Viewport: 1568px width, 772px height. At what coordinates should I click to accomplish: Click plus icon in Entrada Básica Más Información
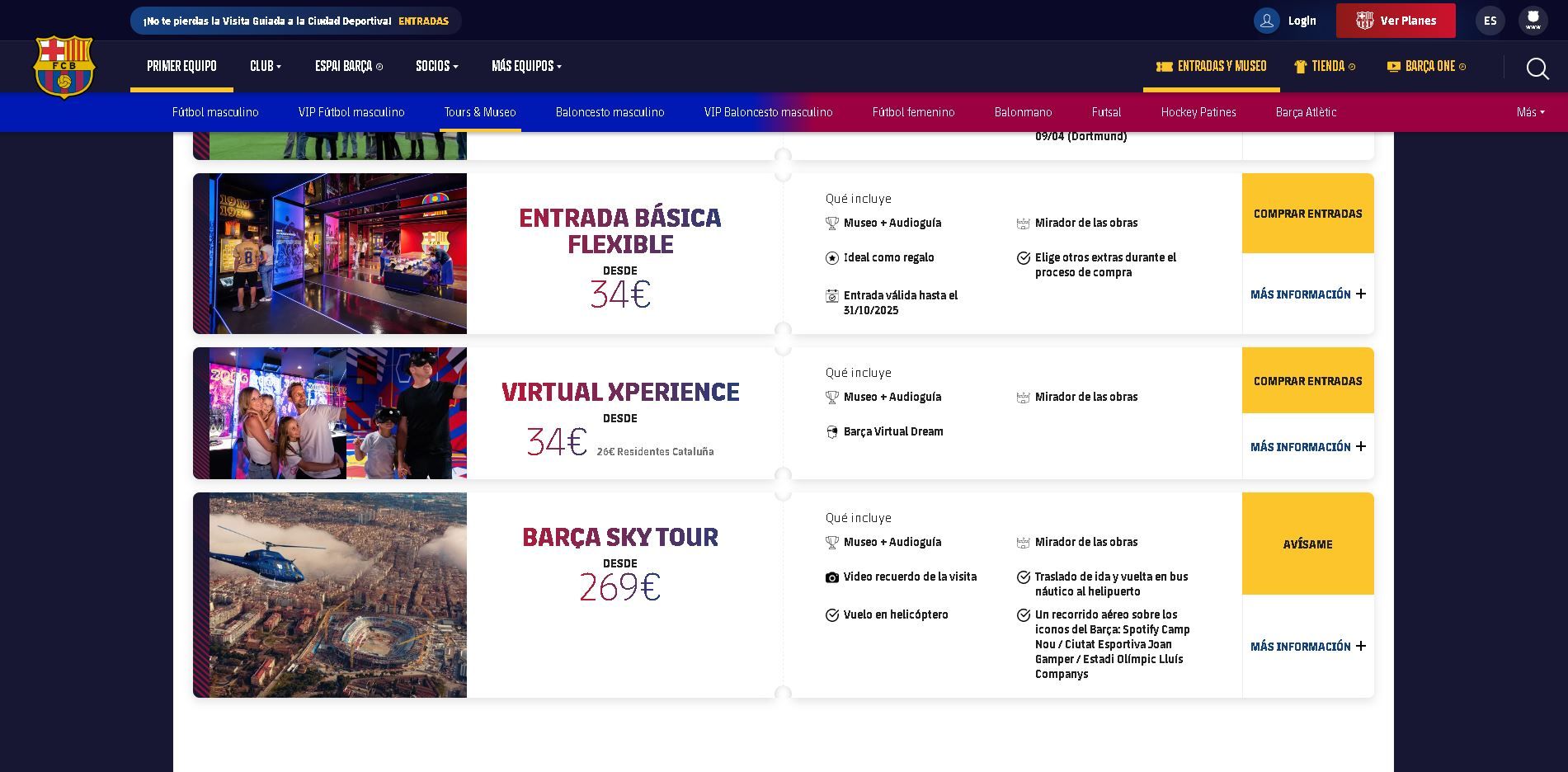(x=1361, y=294)
